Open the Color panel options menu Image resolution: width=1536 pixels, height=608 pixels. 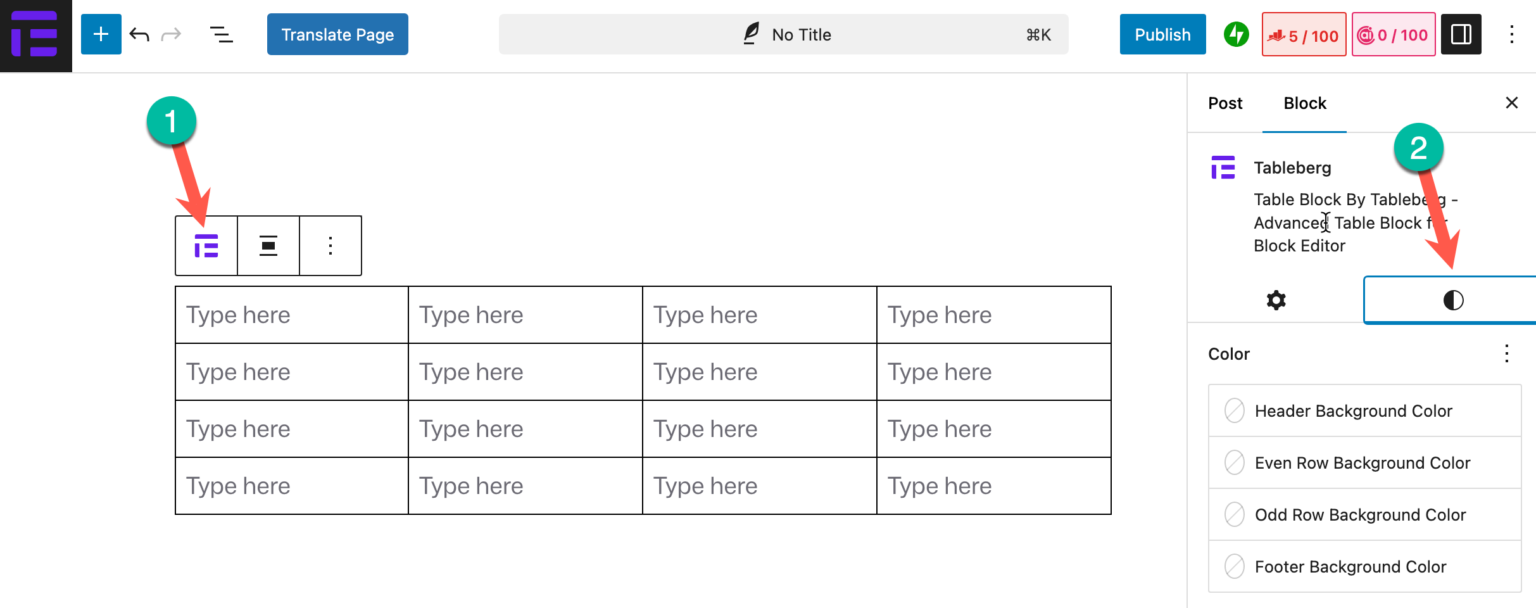[x=1507, y=353]
